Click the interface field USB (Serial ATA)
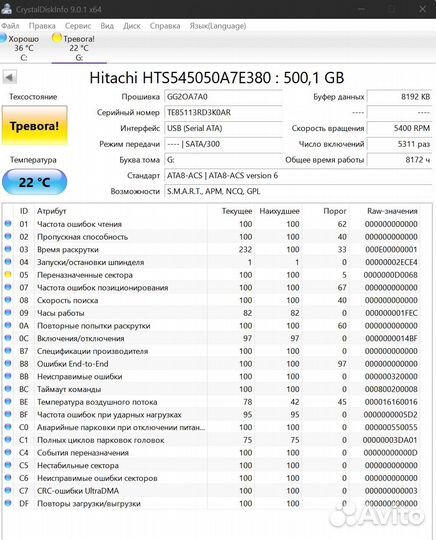Screen dimensions: 436x540 [x=223, y=128]
